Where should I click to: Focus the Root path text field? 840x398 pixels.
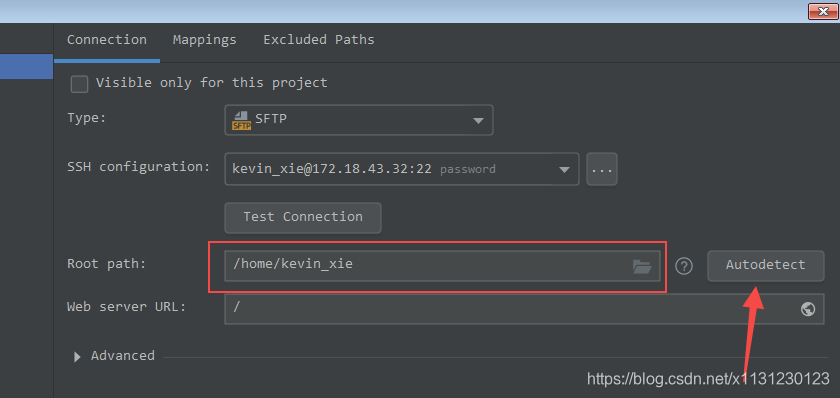pos(442,266)
